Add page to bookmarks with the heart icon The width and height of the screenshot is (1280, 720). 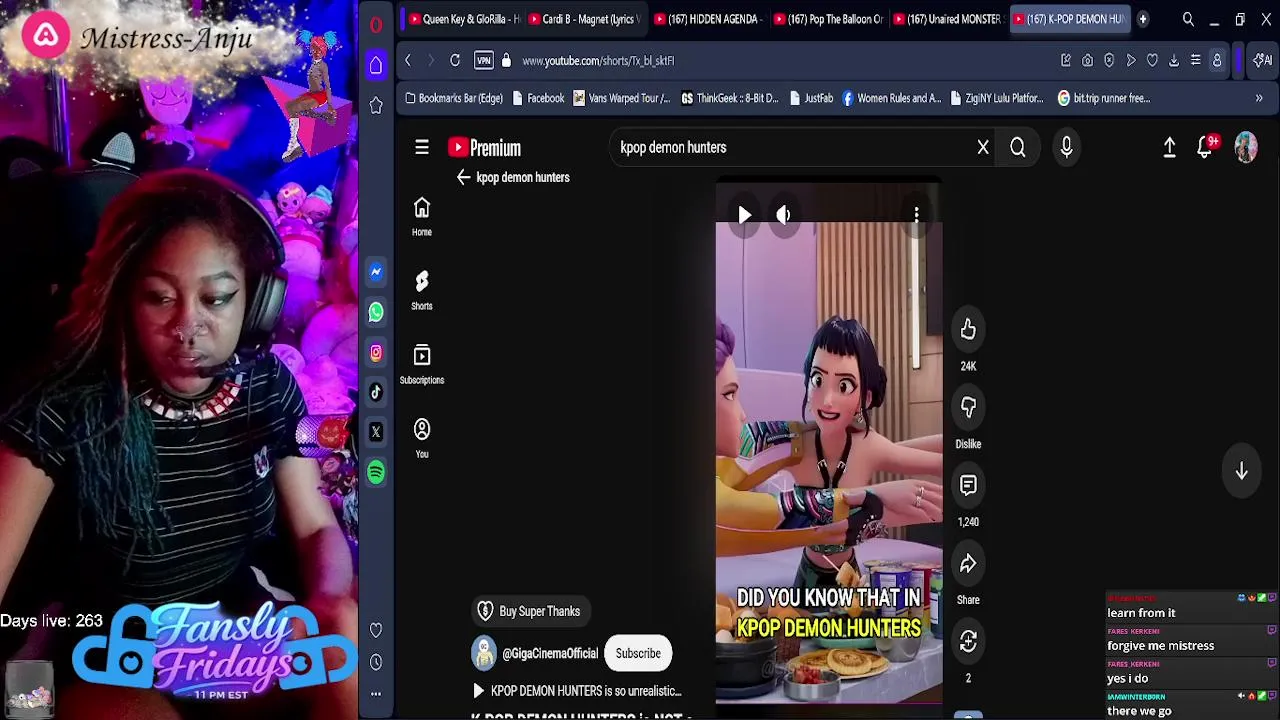[x=1152, y=61]
